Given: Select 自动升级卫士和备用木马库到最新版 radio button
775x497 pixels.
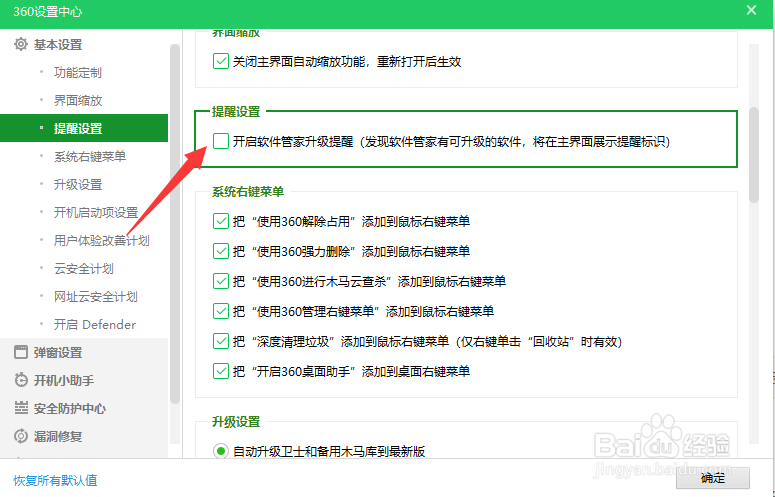Looking at the screenshot, I should [x=220, y=451].
